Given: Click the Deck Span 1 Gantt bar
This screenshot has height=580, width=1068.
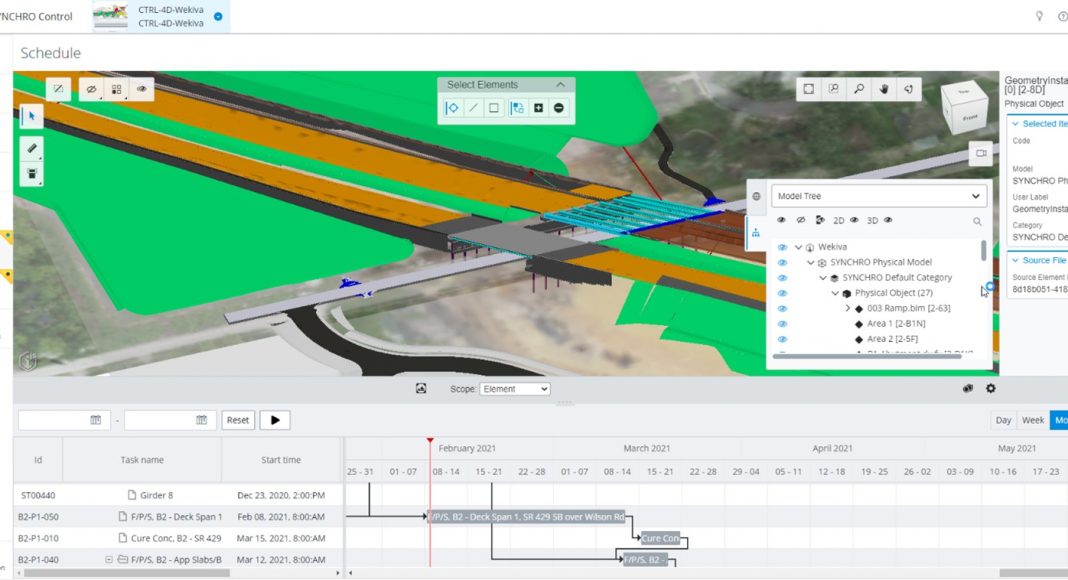Looking at the screenshot, I should (527, 517).
